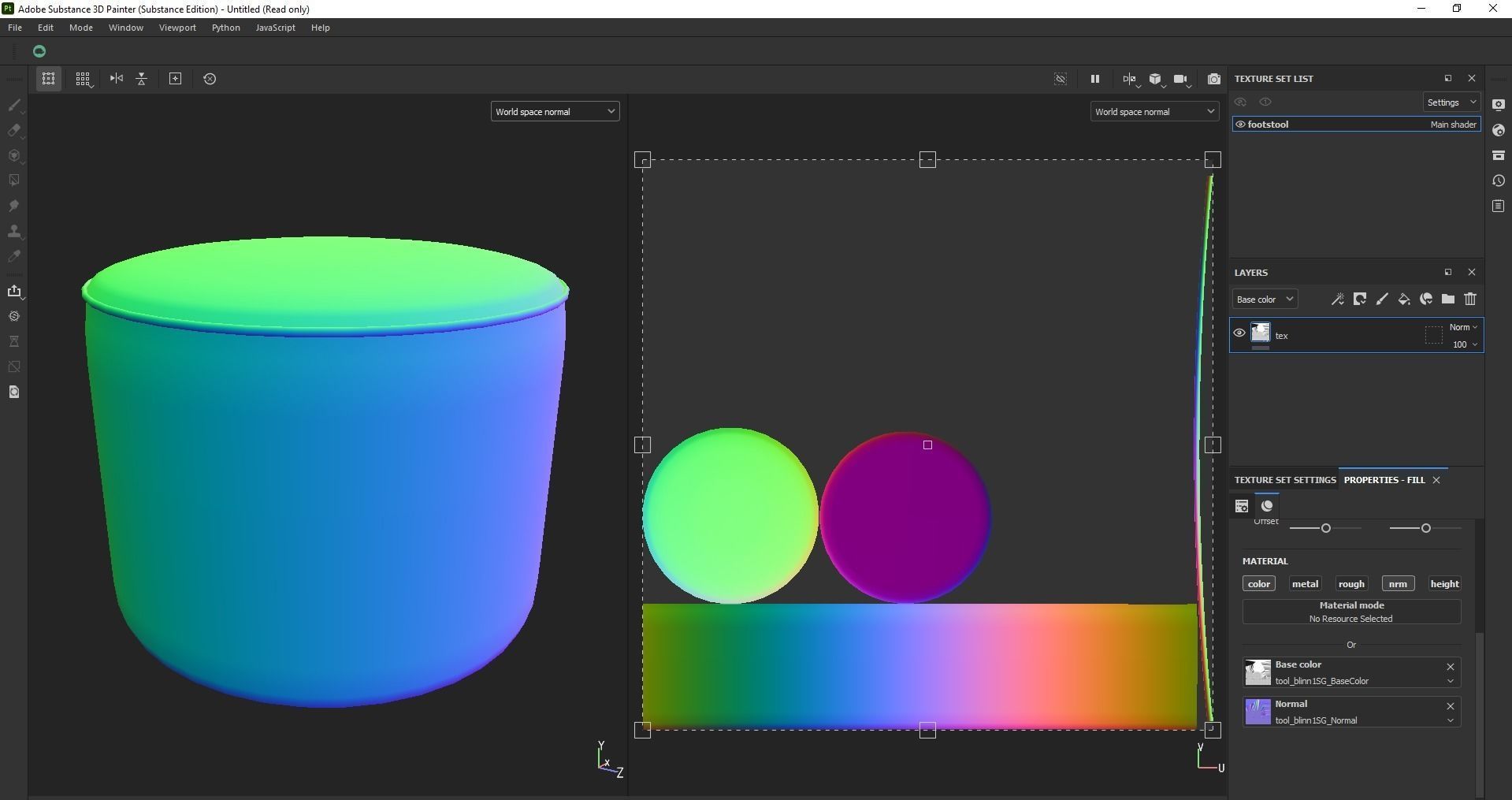Screen dimensions: 1512x800
Task: Add a smart material with sphere icon
Action: [x=1426, y=300]
